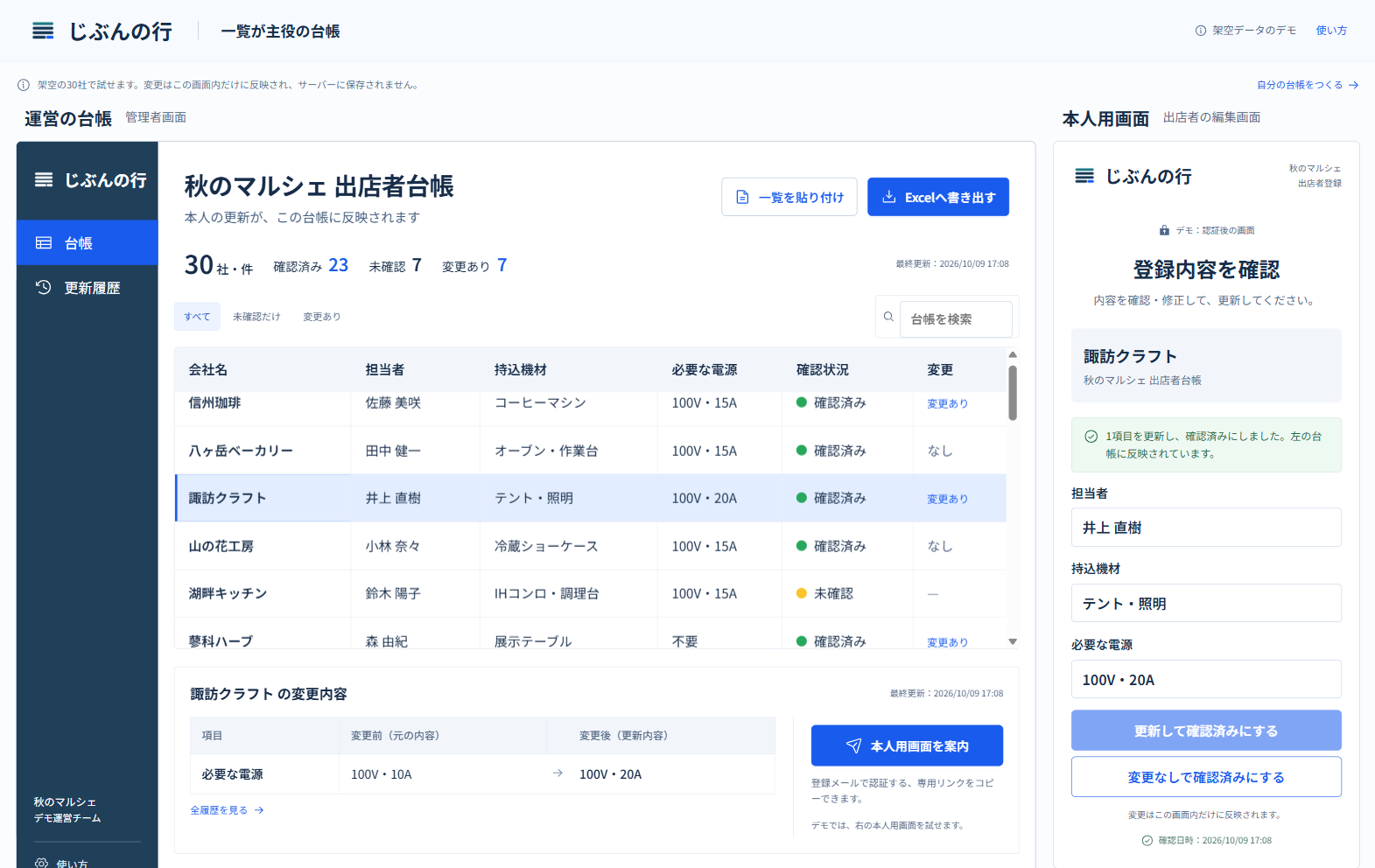The image size is (1375, 868).
Task: Click paper-plane icon on 本人用画面を案内
Action: coord(853,745)
